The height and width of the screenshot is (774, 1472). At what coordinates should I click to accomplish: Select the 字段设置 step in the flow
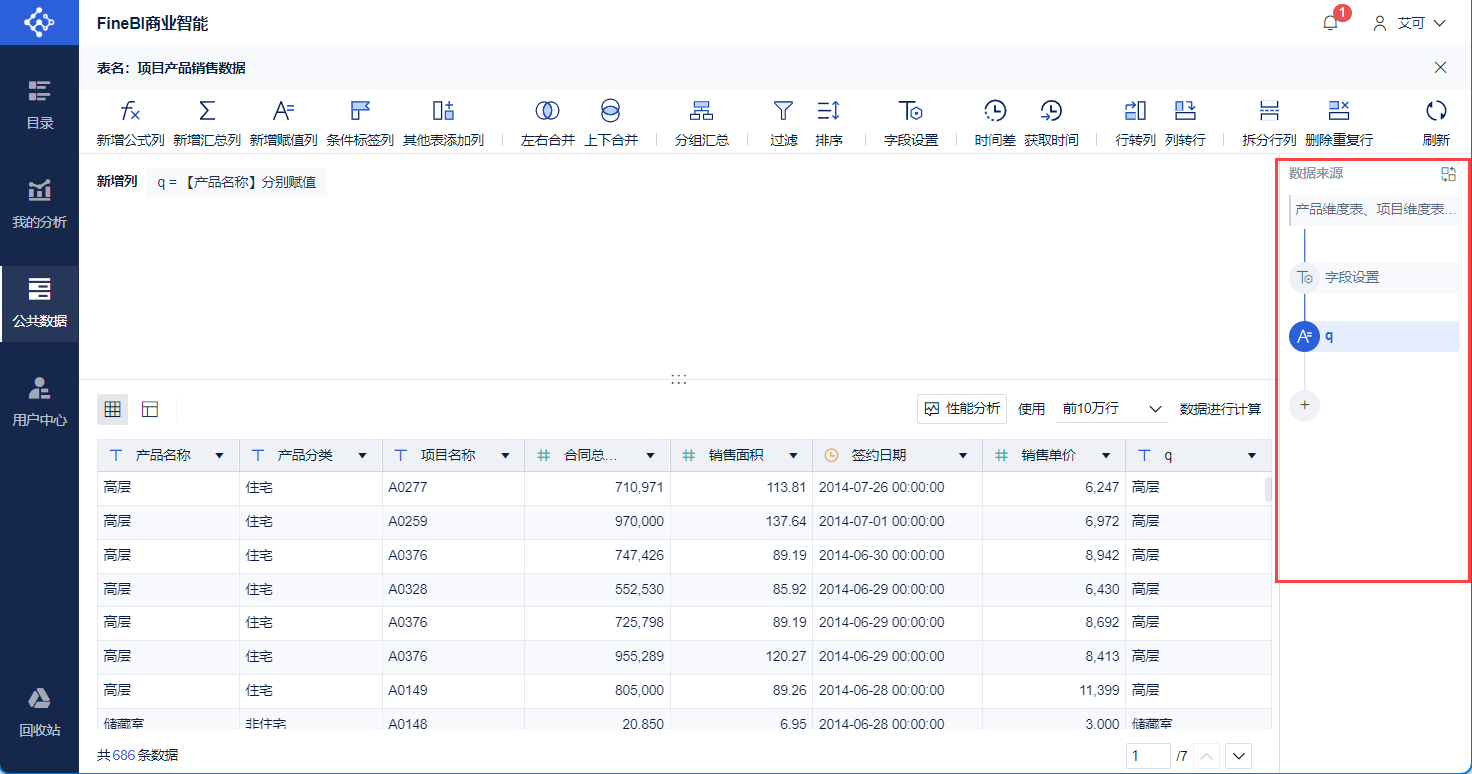tap(1374, 277)
